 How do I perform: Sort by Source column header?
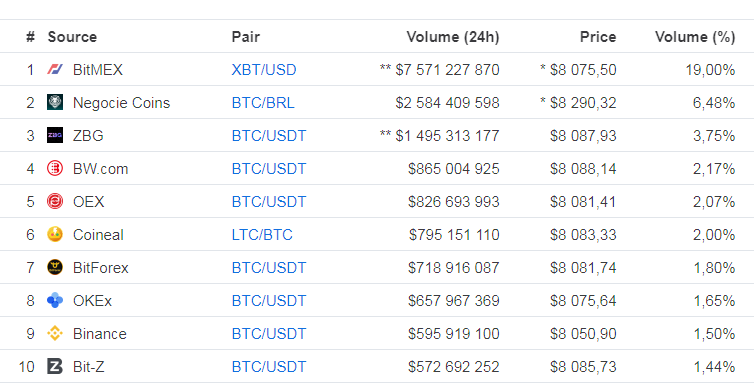coord(72,37)
